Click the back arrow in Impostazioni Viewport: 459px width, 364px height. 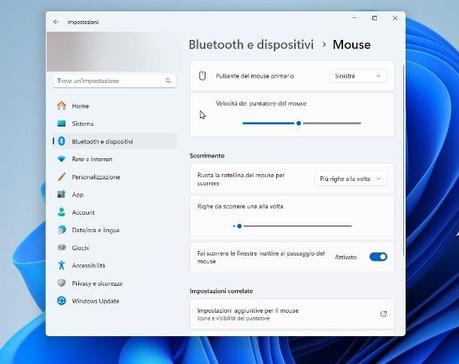[x=56, y=22]
